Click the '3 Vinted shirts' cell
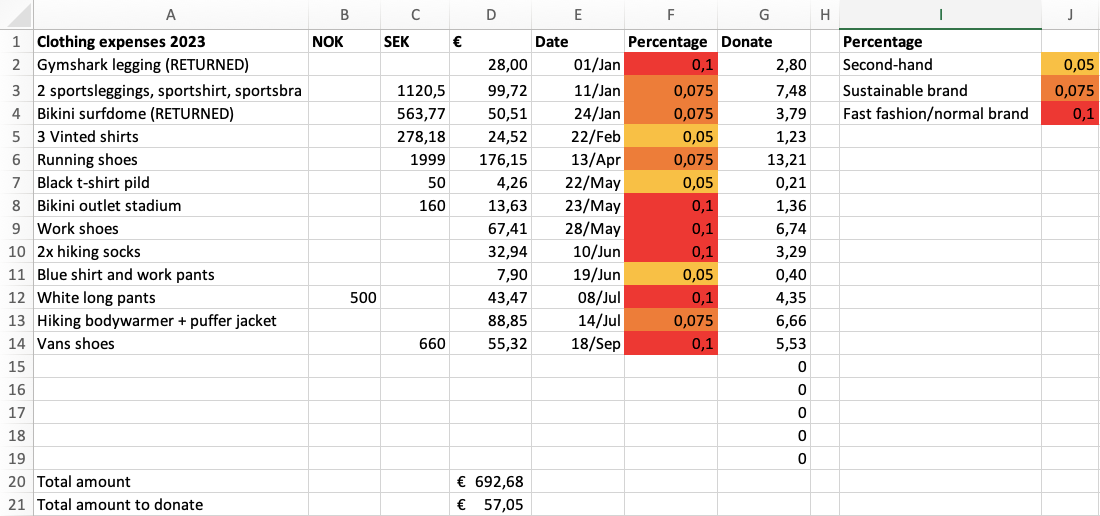The height and width of the screenshot is (516, 1100). point(170,137)
